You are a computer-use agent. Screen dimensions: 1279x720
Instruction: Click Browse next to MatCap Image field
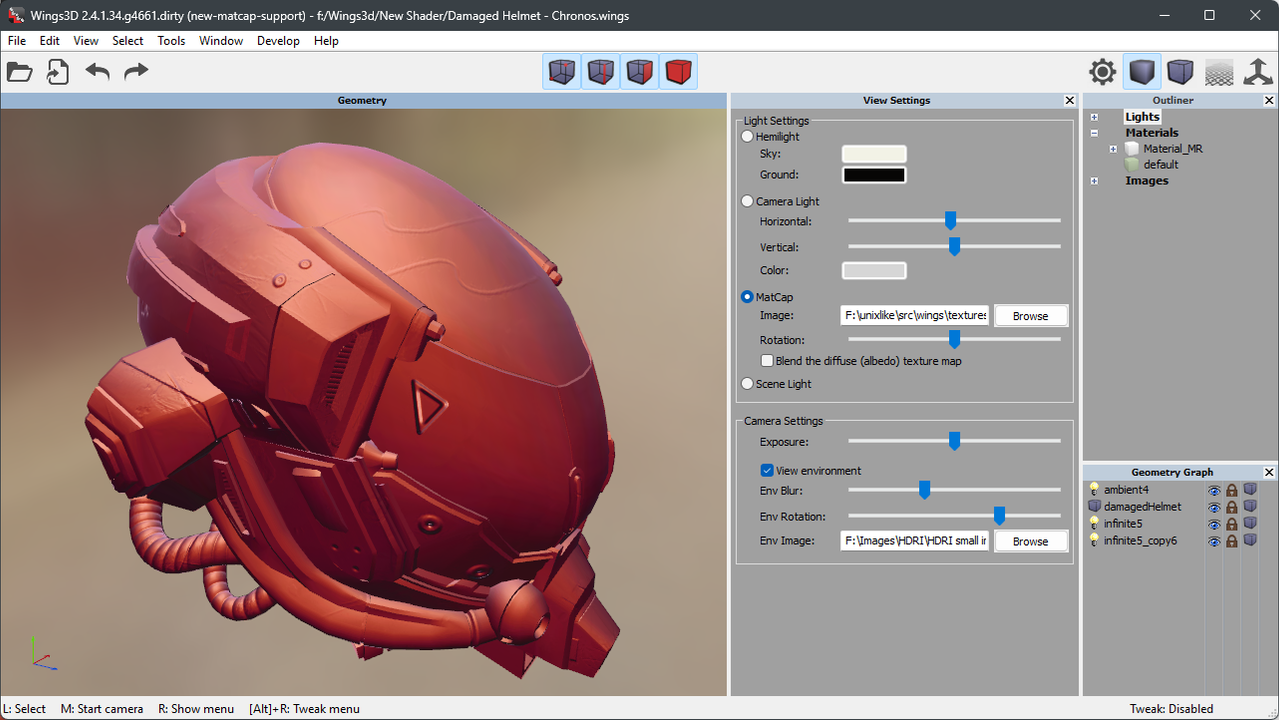pos(1031,316)
